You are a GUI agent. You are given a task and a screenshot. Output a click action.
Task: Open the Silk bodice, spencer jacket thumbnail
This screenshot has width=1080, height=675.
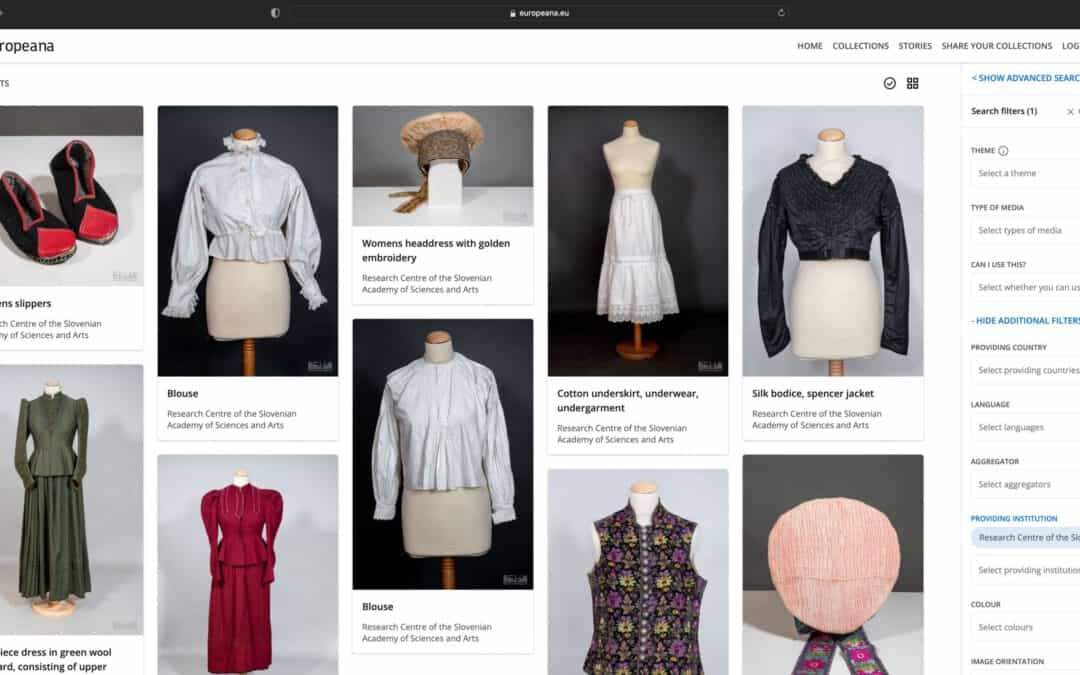tap(832, 240)
